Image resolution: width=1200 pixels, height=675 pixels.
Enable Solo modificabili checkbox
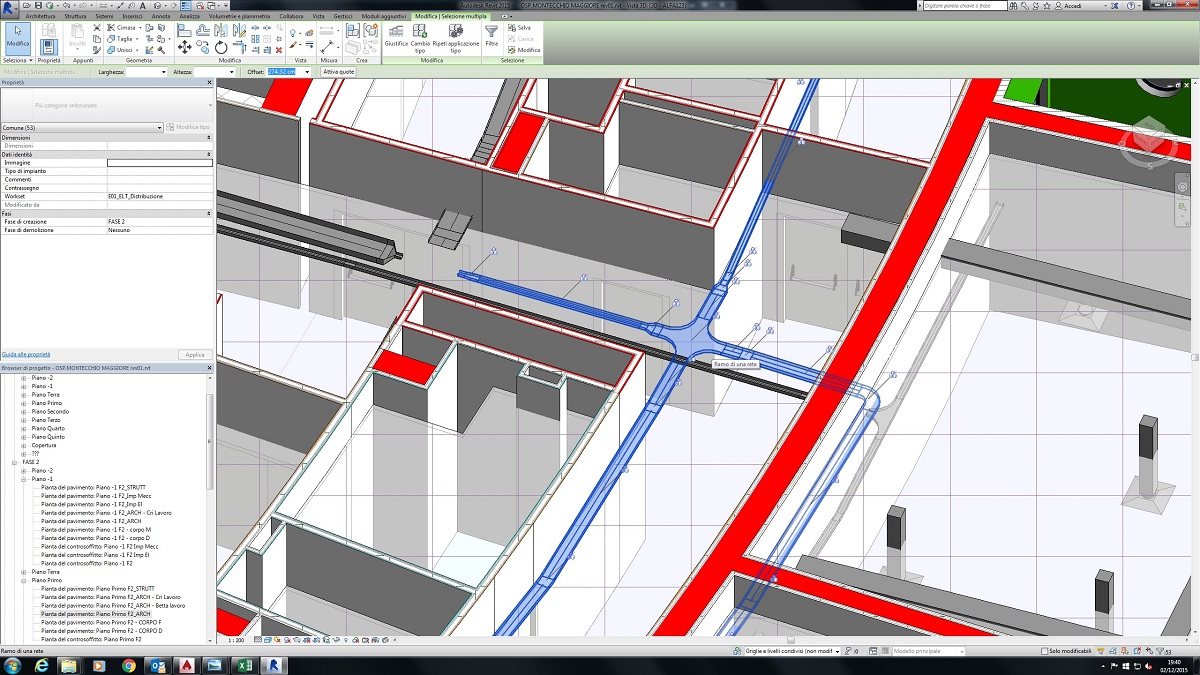pyautogui.click(x=1043, y=651)
